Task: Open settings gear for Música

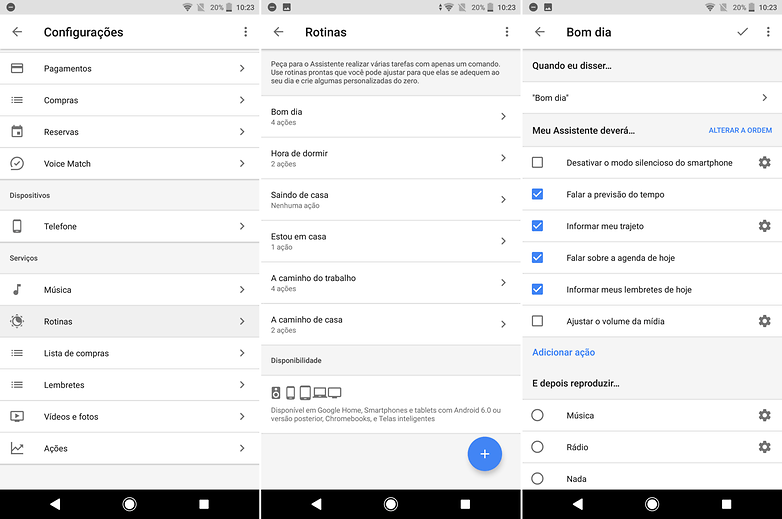Action: (x=765, y=415)
